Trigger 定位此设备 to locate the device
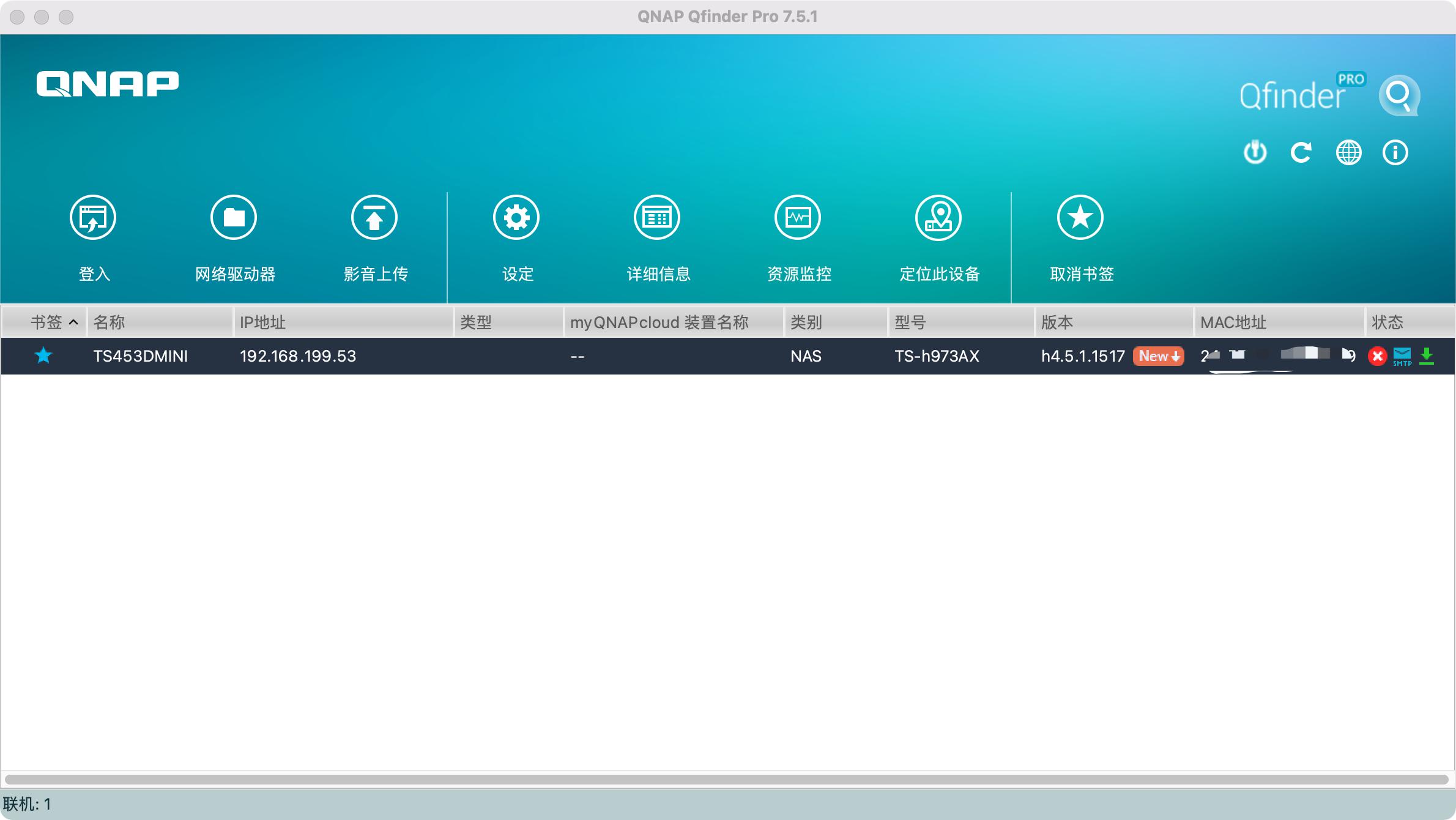The image size is (1456, 820). point(939,233)
